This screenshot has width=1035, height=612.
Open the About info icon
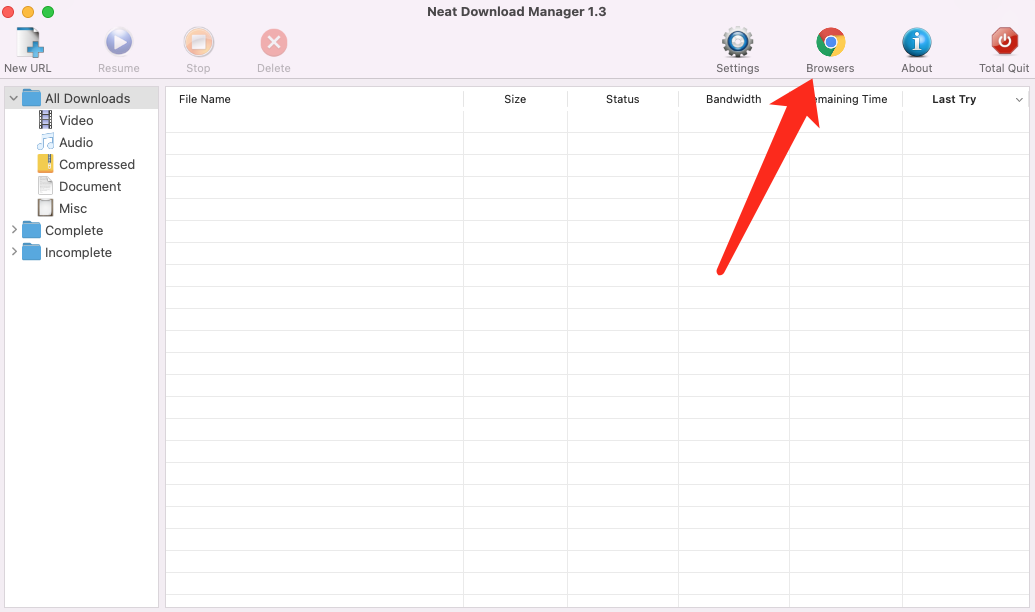coord(917,42)
